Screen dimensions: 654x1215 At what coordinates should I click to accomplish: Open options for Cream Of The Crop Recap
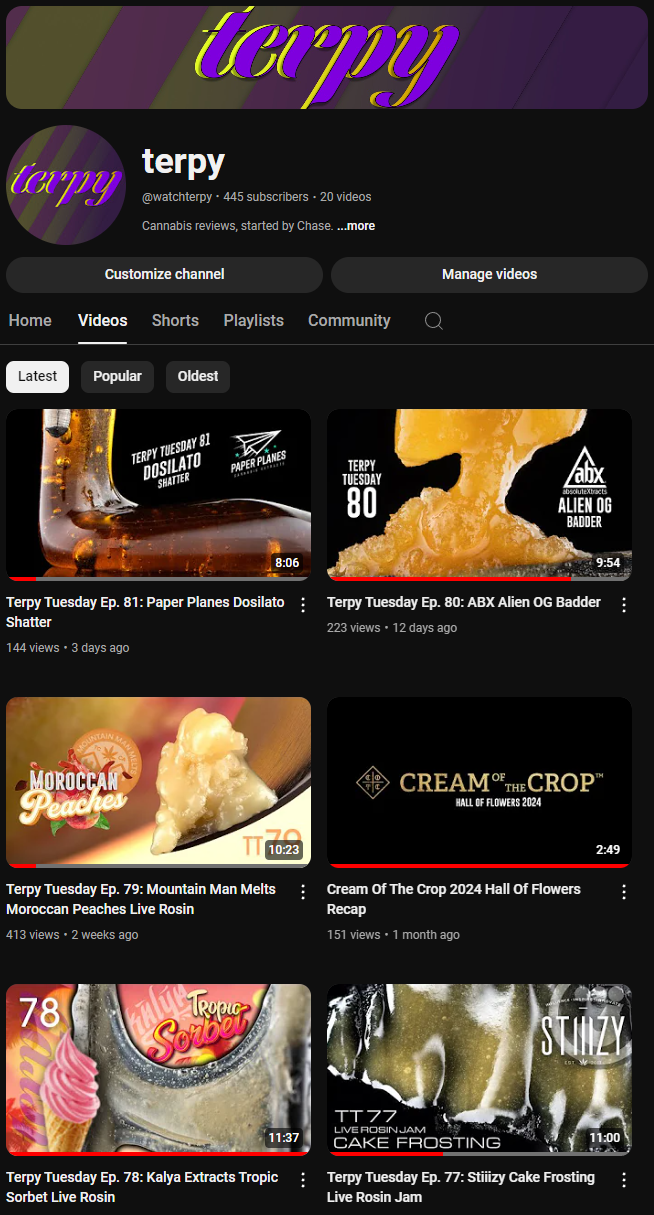point(624,892)
